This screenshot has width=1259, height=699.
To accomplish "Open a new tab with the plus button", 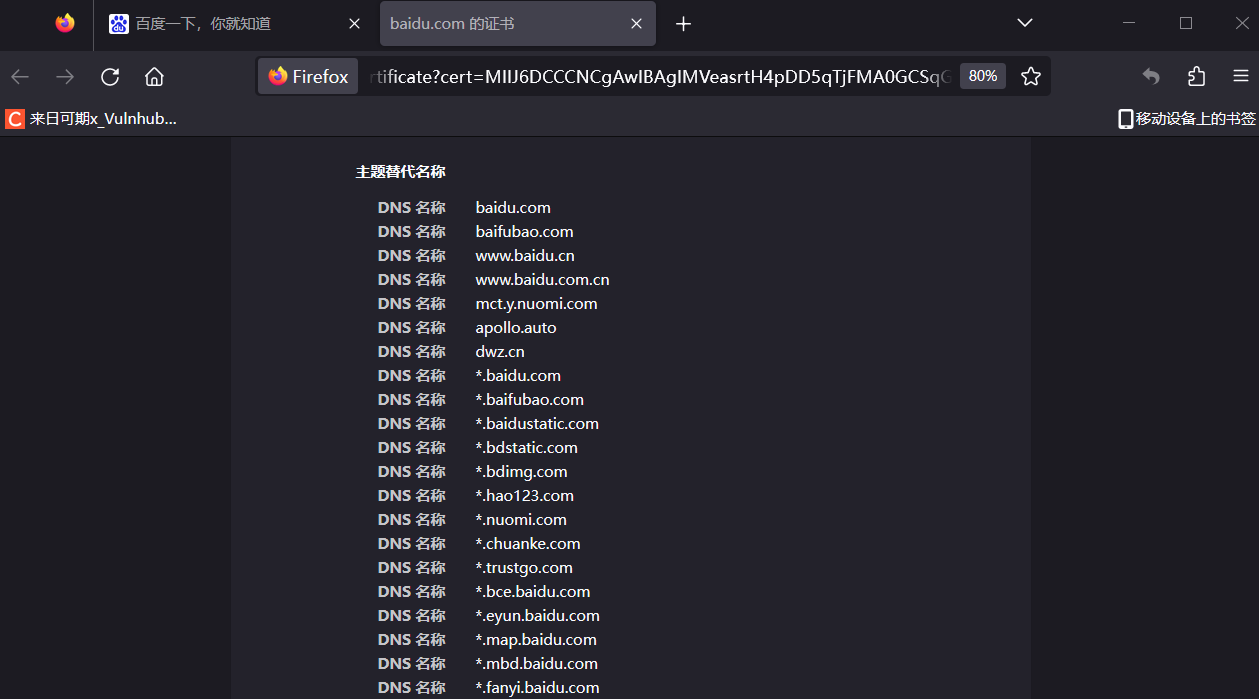I will [x=683, y=24].
